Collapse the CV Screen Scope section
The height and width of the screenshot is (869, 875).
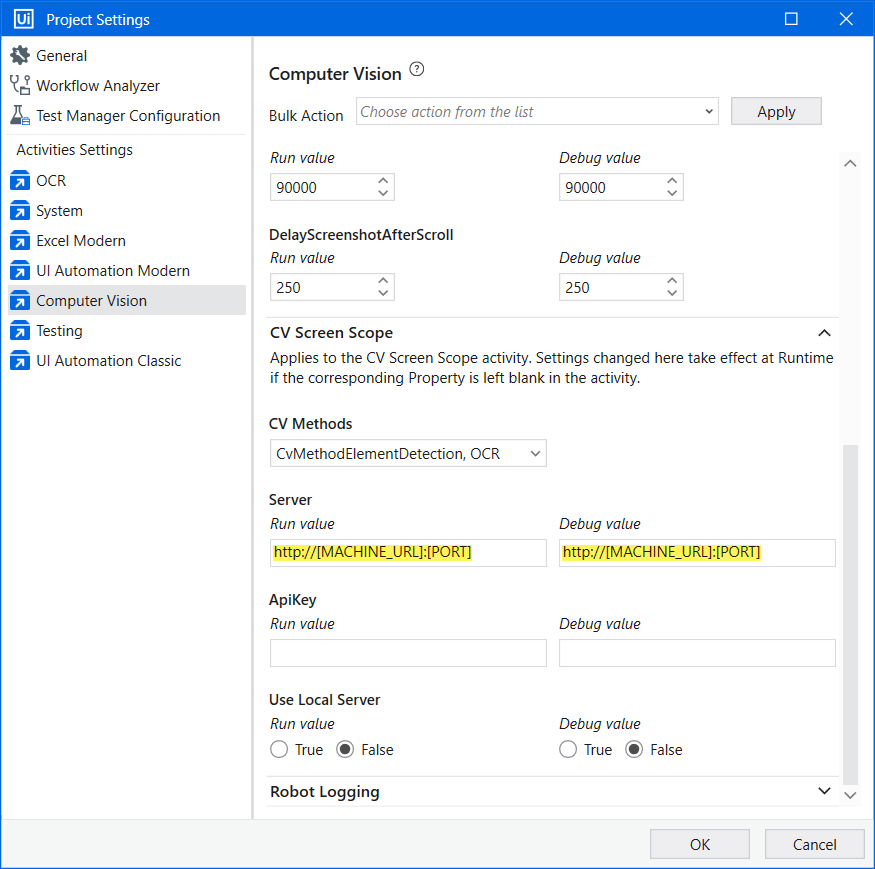[x=824, y=333]
